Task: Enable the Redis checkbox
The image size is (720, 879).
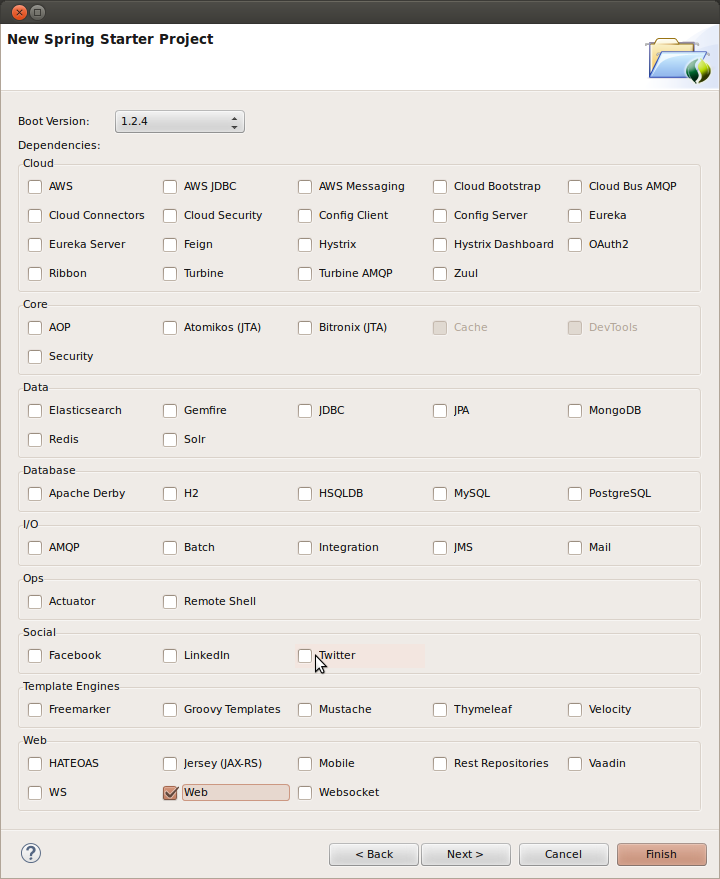Action: pyautogui.click(x=35, y=440)
